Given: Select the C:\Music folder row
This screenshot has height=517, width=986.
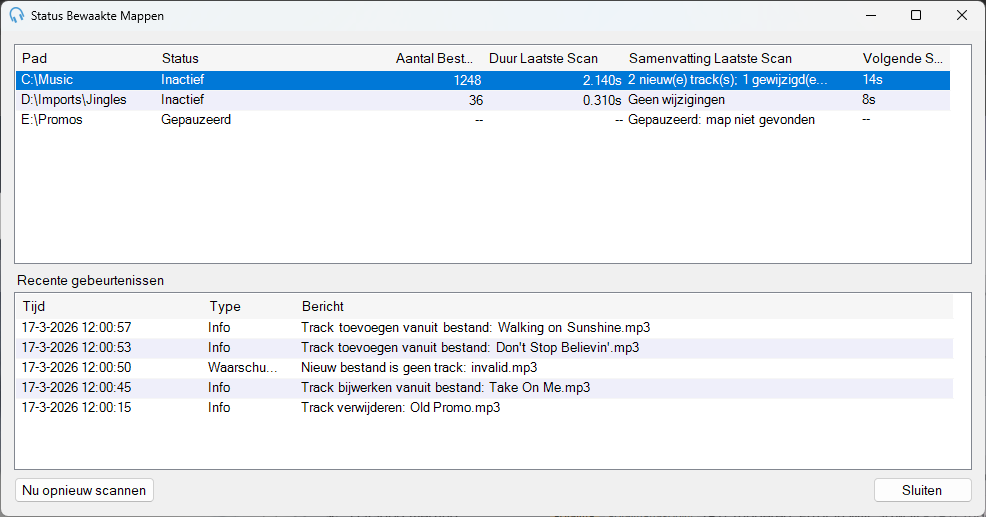Looking at the screenshot, I should point(483,80).
